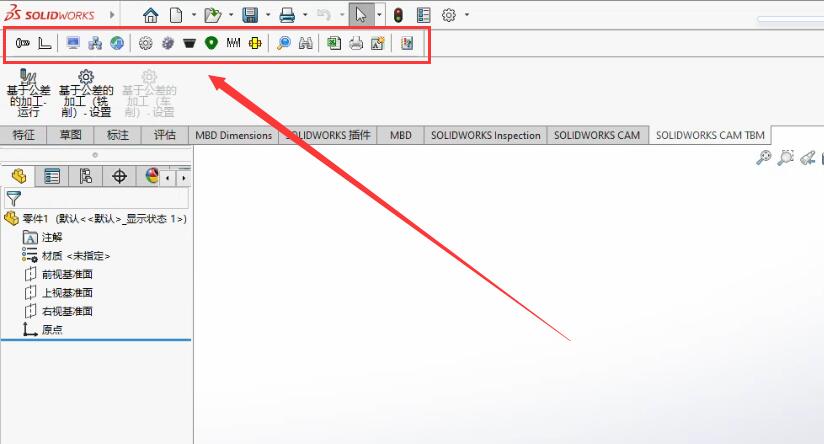This screenshot has width=824, height=444.
Task: Click the binoculars search icon
Action: [306, 43]
